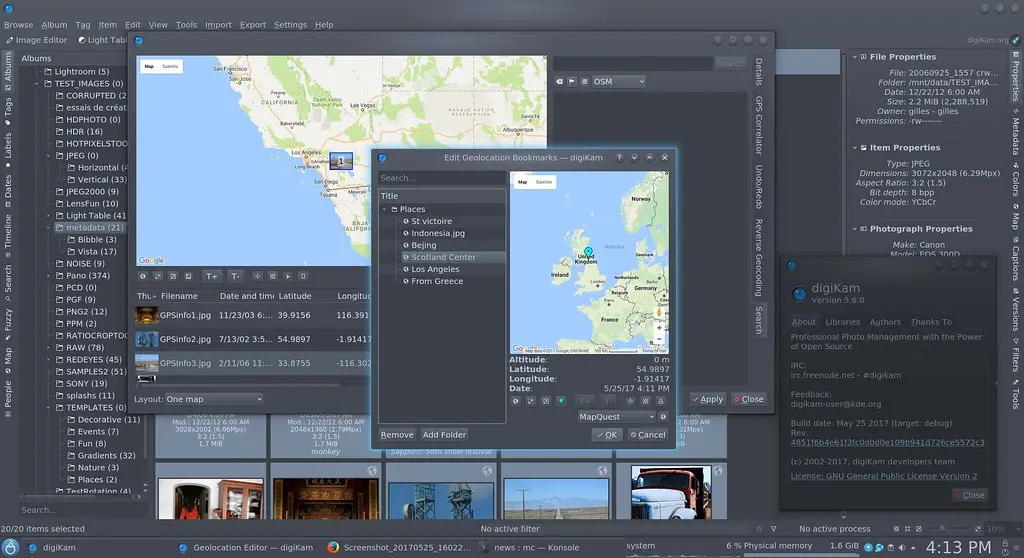1024x558 pixels.
Task: Switch the California map to Satellite view
Action: tap(171, 66)
